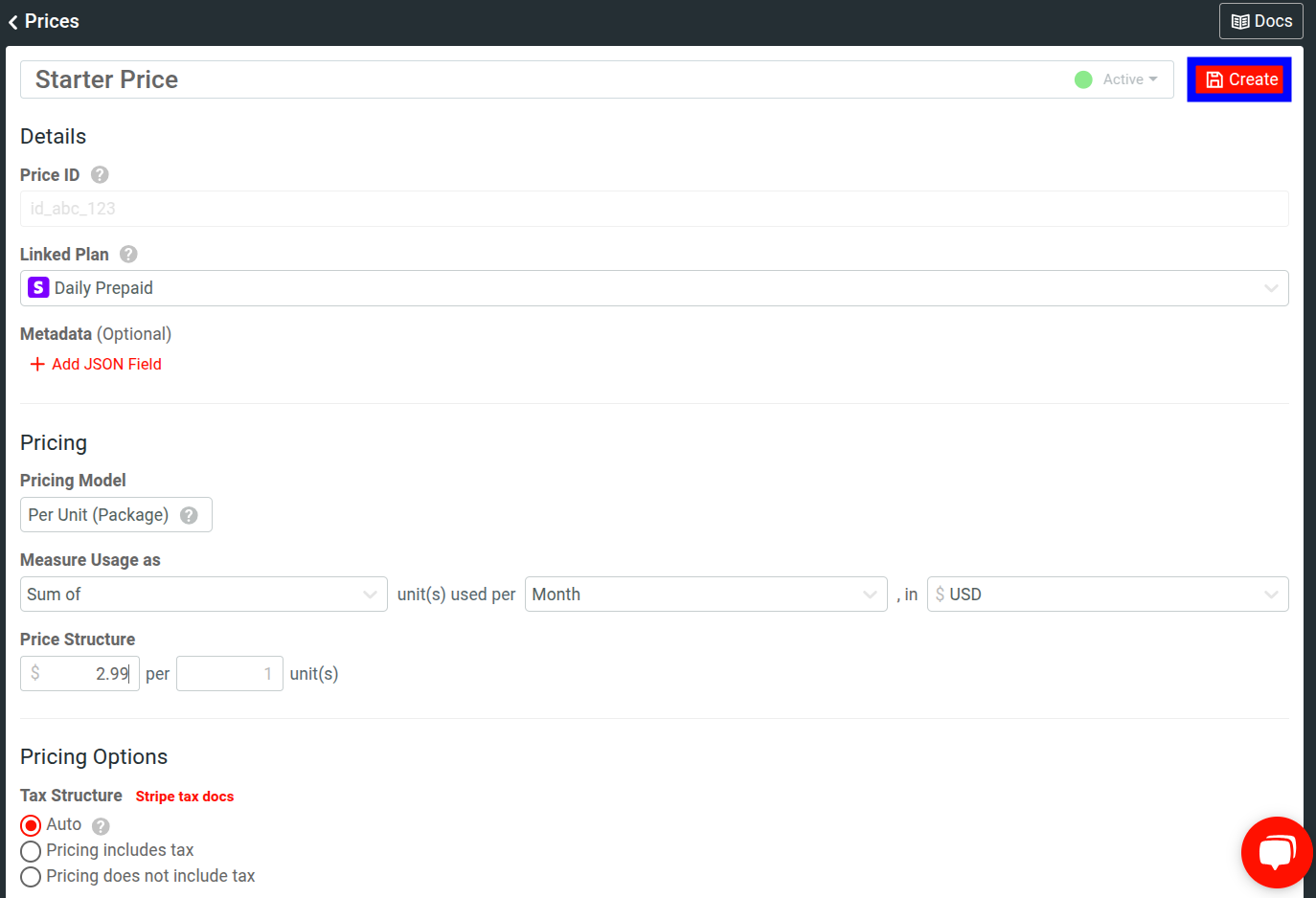1316x898 pixels.
Task: Open the Docs page
Action: pyautogui.click(x=1260, y=20)
